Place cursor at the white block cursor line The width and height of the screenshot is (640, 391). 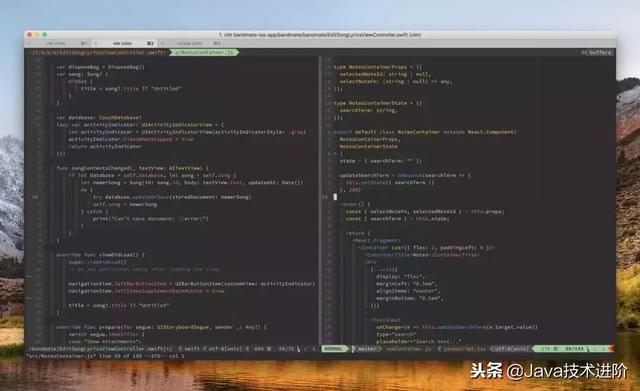[336, 197]
